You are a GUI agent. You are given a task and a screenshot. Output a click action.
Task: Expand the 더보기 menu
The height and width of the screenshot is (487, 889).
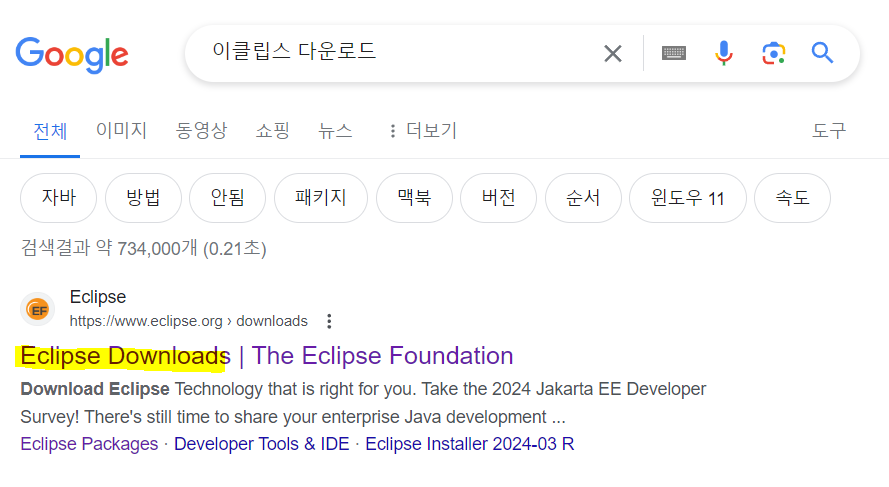pyautogui.click(x=423, y=131)
